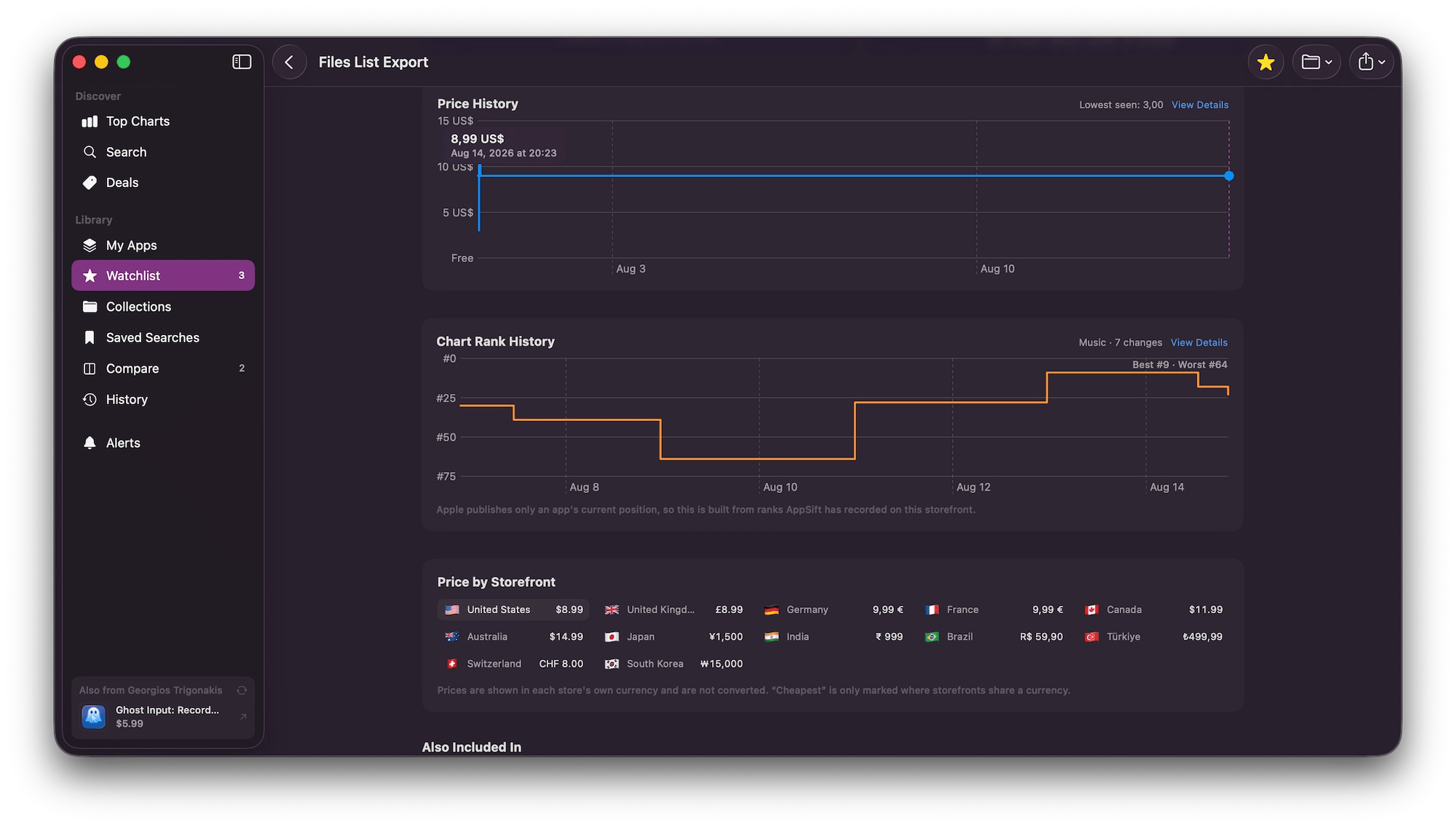Open the add to collection folder dropdown
This screenshot has height=828, width=1456.
(x=1316, y=62)
